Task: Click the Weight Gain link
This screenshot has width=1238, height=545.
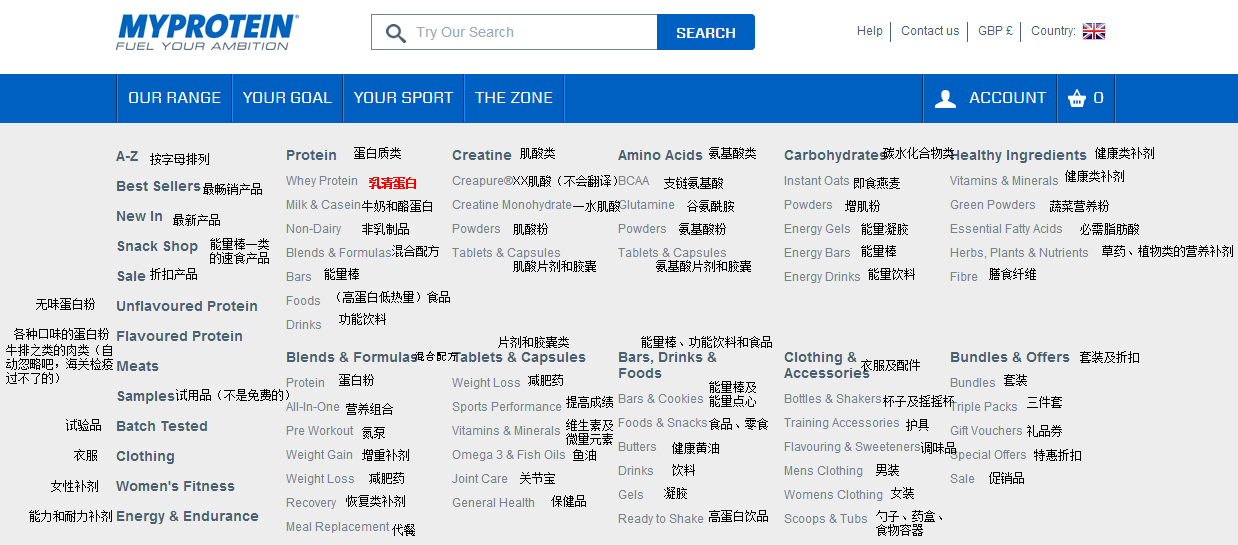Action: click(x=319, y=455)
